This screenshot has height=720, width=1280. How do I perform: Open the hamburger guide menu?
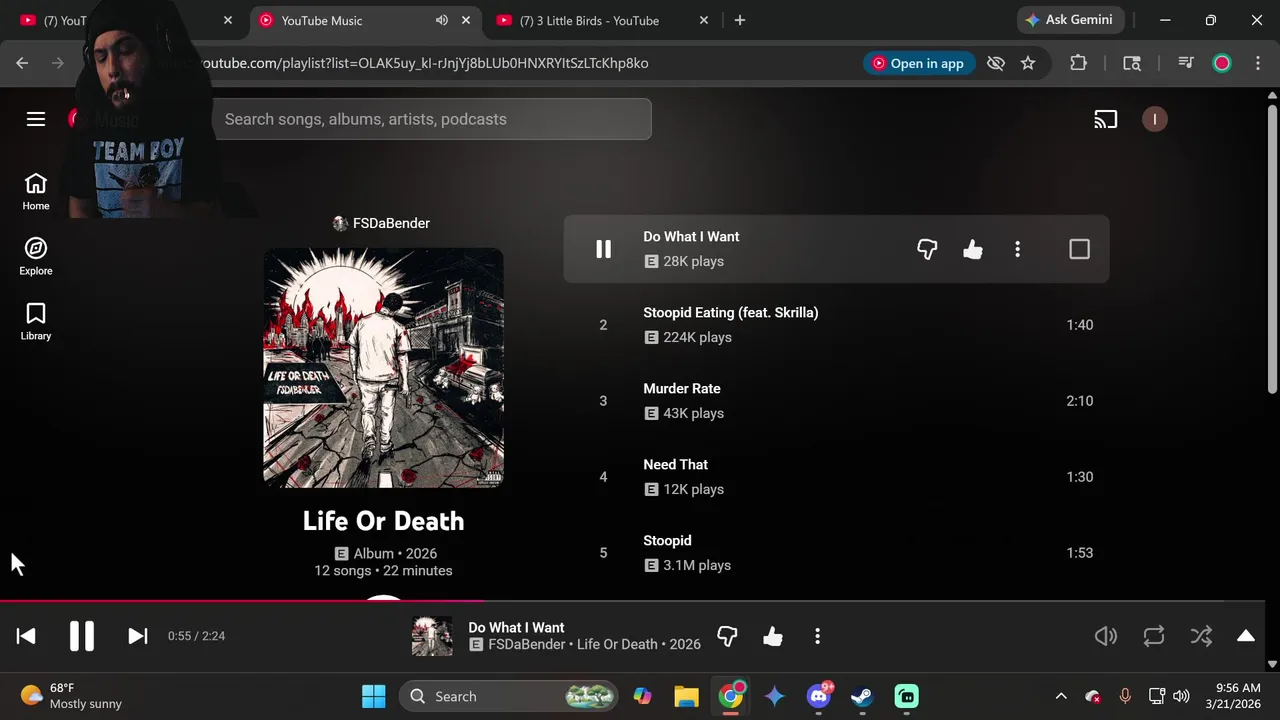click(x=36, y=119)
